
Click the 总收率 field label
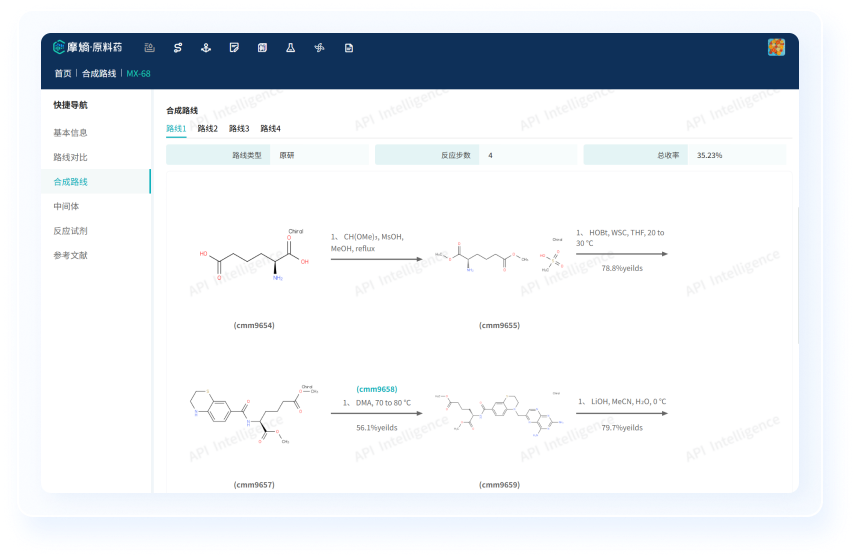point(668,156)
